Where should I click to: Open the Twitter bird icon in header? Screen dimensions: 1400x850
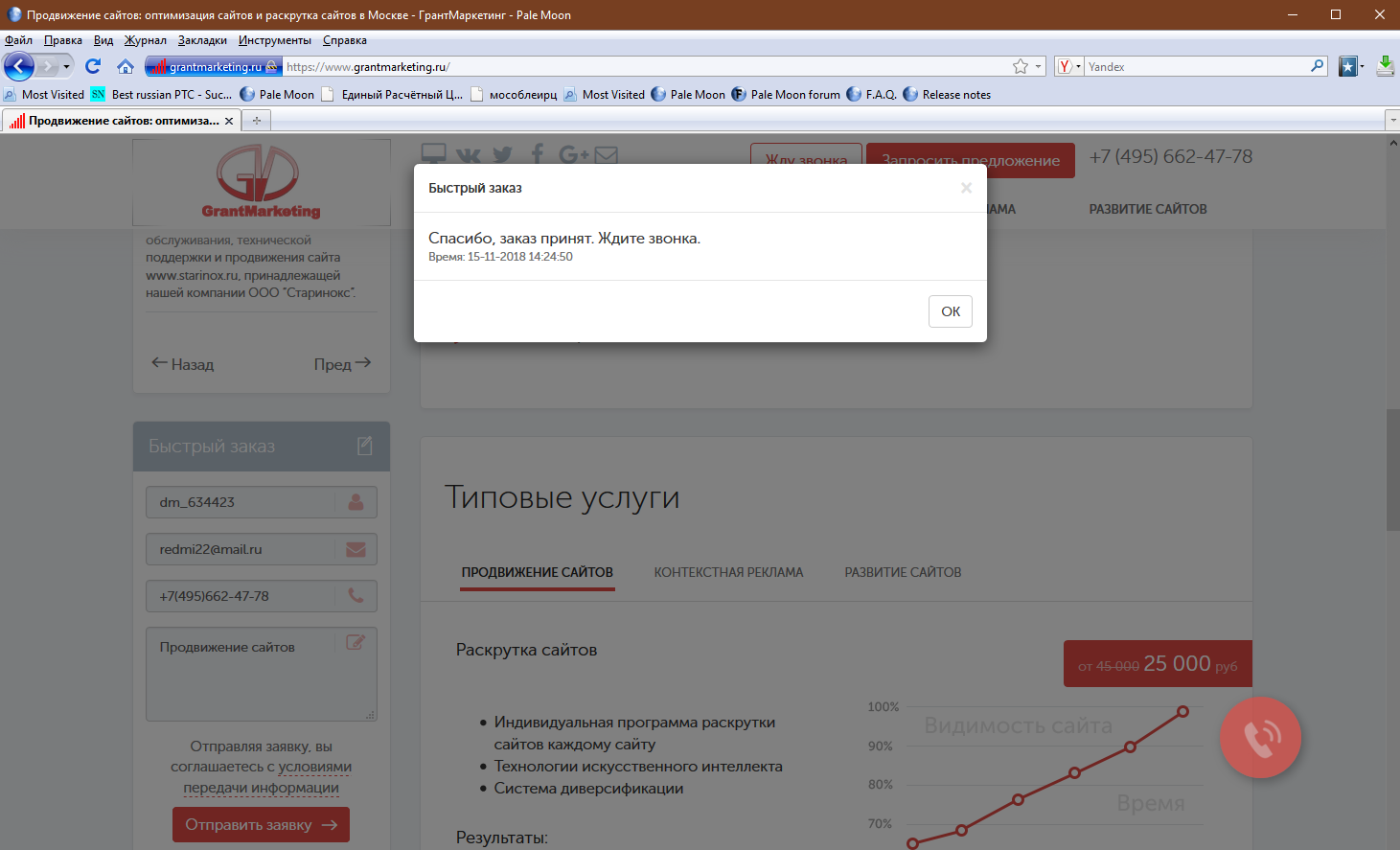(503, 154)
